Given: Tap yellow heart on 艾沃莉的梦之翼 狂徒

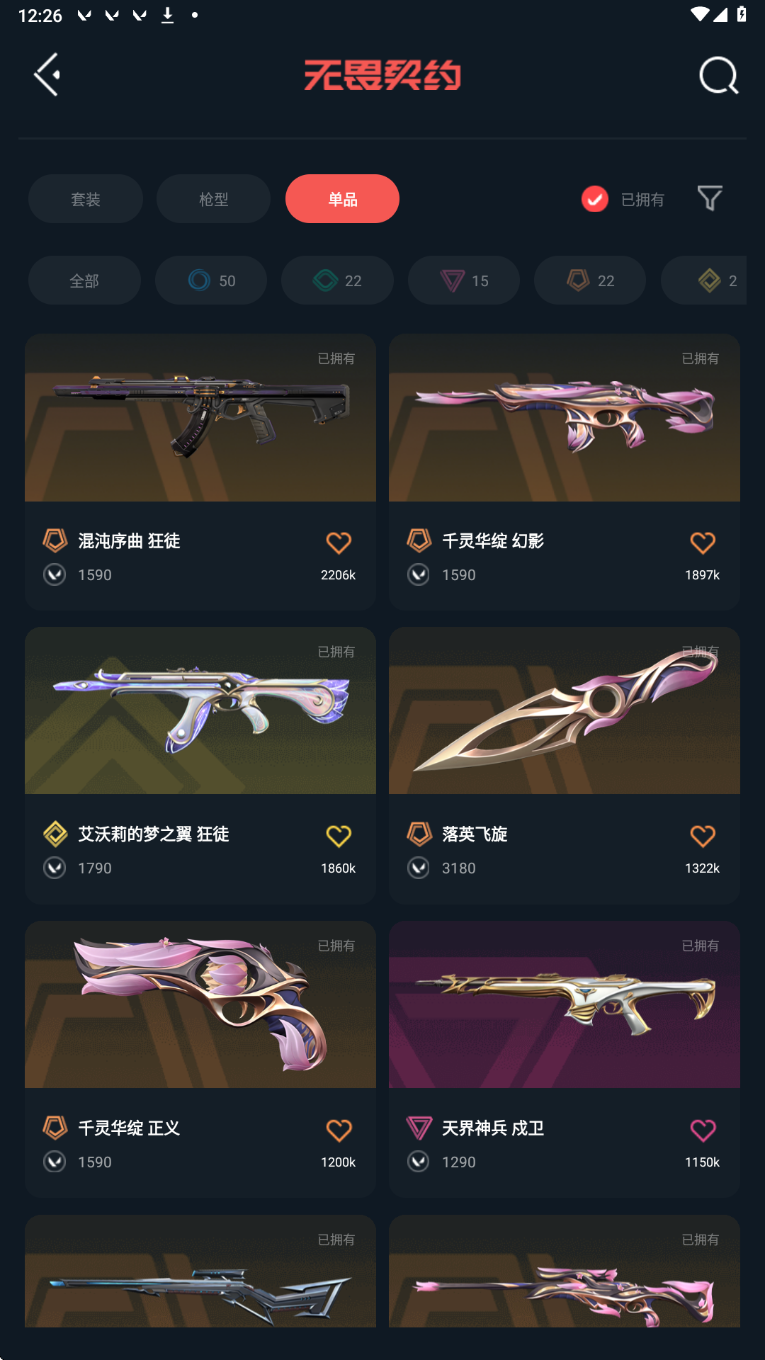Looking at the screenshot, I should click(339, 835).
